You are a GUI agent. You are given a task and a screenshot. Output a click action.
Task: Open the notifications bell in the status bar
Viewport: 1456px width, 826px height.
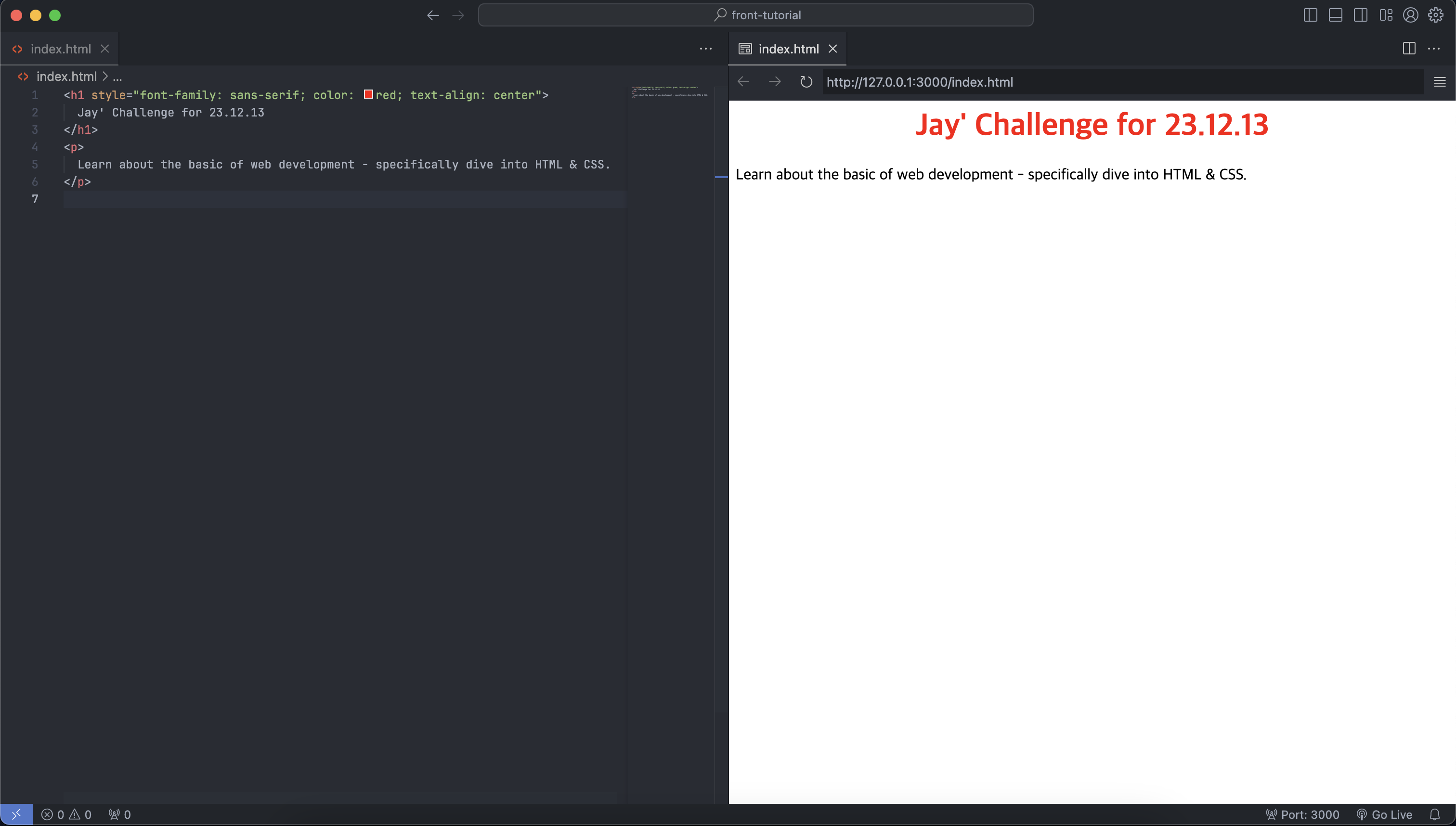(1434, 814)
